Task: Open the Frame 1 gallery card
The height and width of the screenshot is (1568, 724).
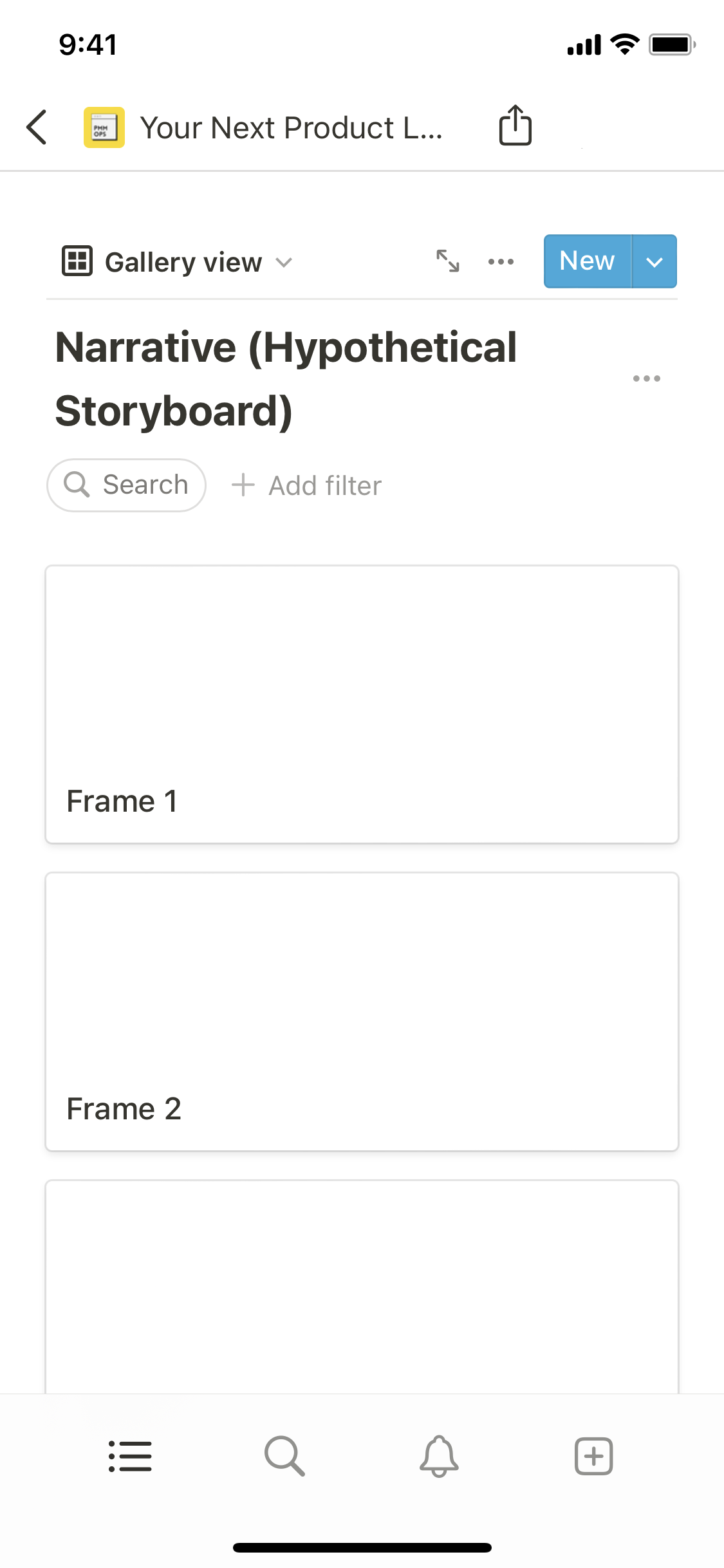Action: 362,704
